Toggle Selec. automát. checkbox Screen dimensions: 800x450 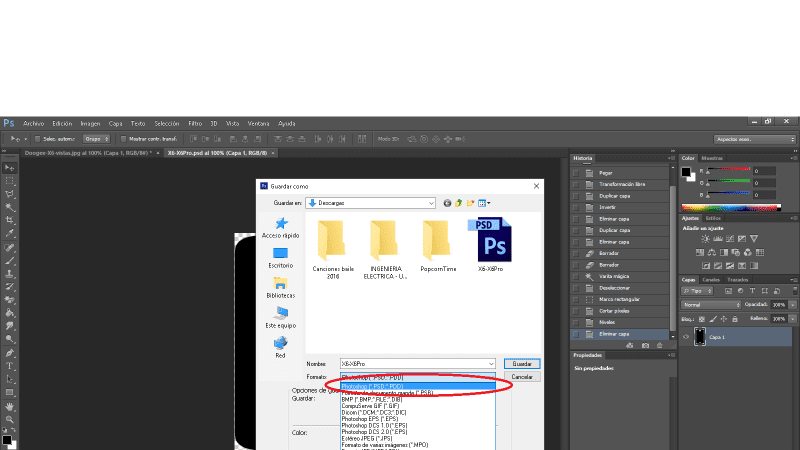37,139
